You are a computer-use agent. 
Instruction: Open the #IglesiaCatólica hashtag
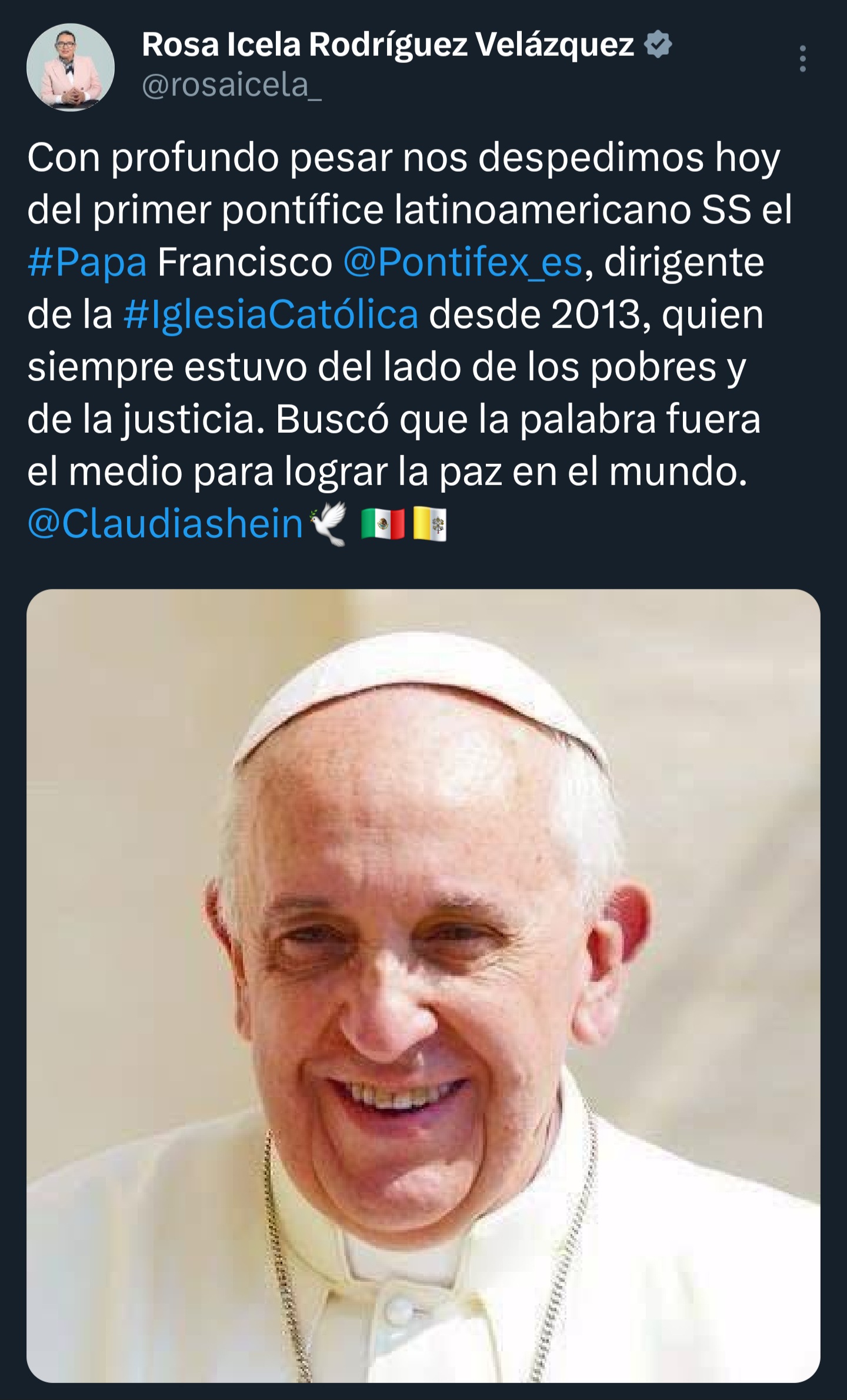click(271, 315)
